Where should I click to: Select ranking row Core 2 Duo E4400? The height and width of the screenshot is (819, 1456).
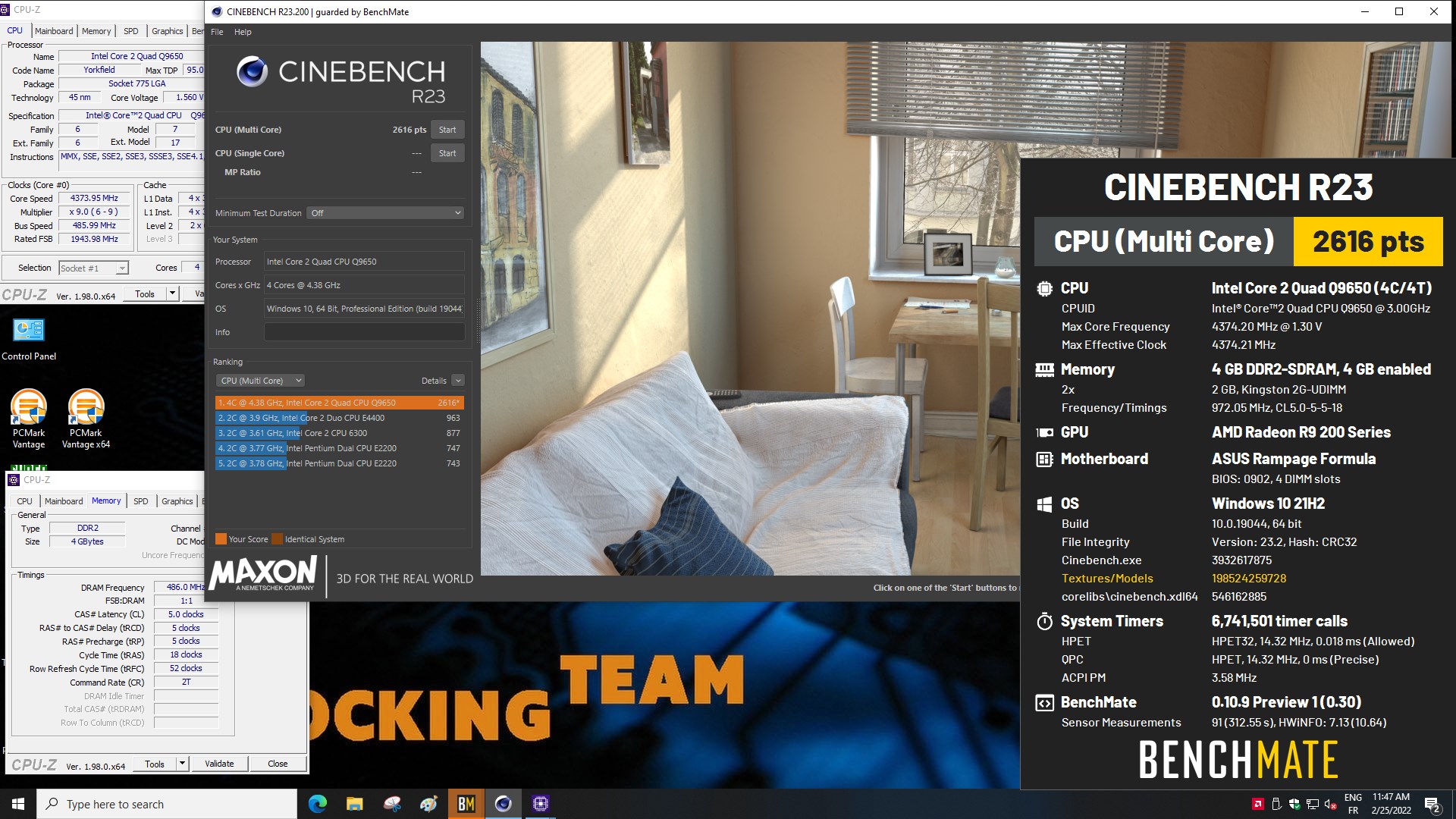point(339,418)
